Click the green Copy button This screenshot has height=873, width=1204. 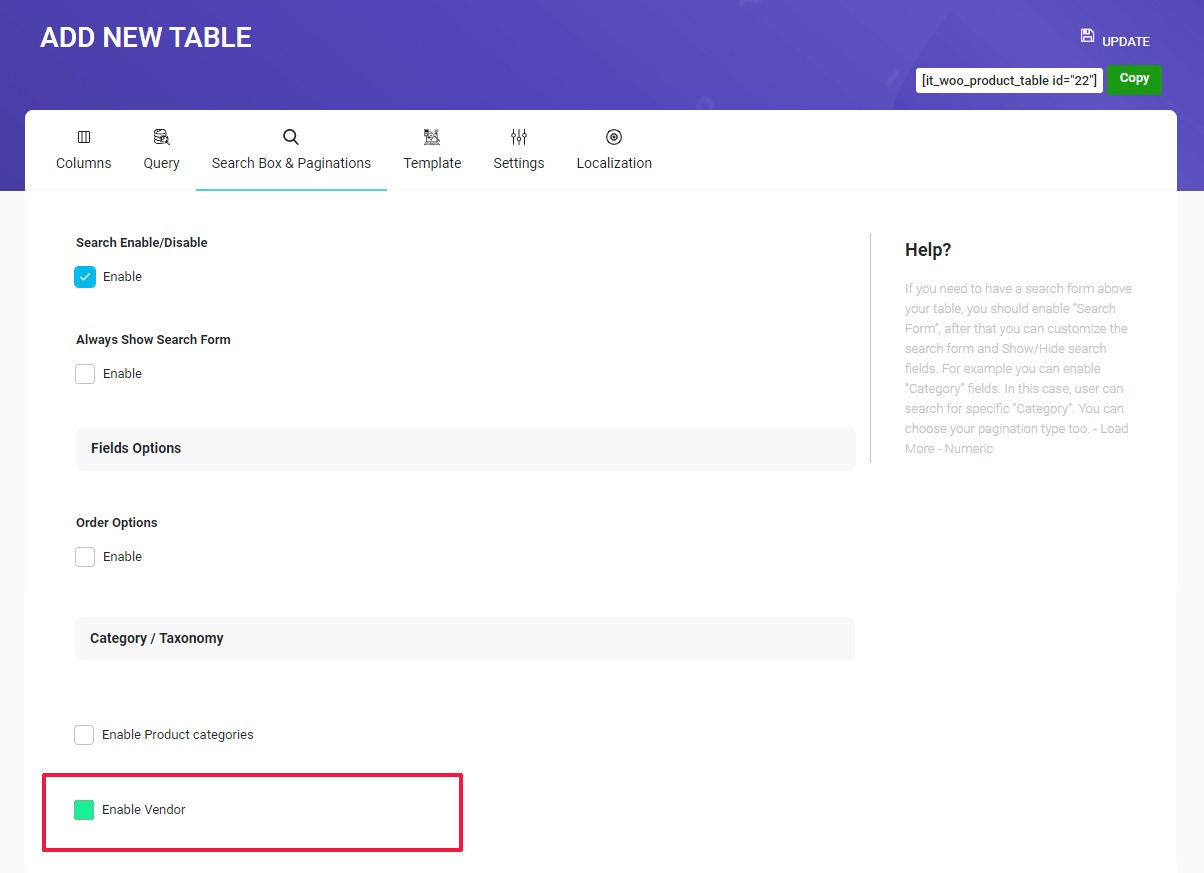tap(1134, 78)
